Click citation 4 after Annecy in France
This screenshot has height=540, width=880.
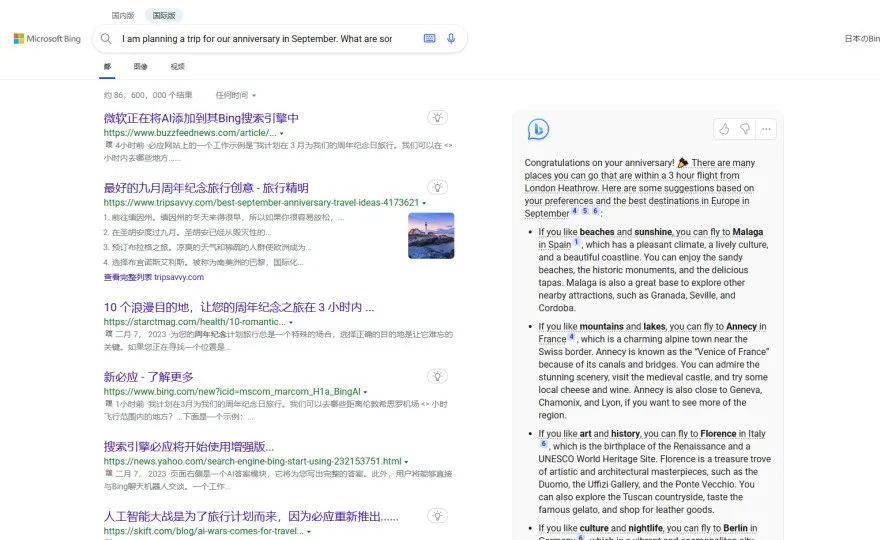click(571, 337)
